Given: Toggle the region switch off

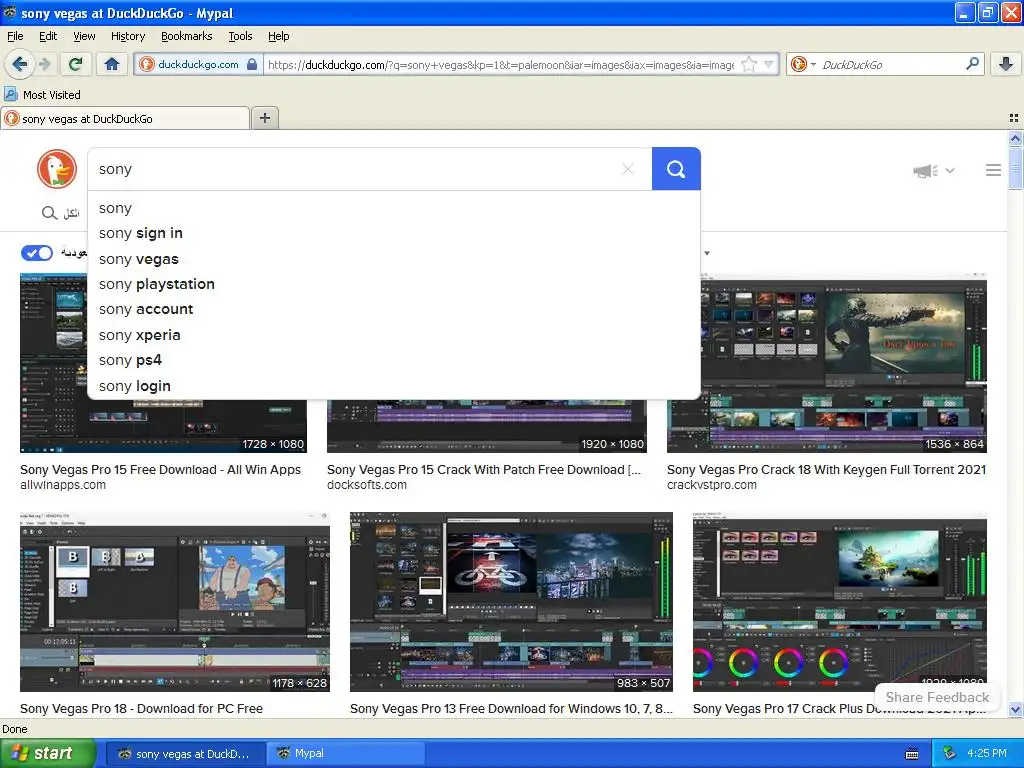Looking at the screenshot, I should point(37,253).
